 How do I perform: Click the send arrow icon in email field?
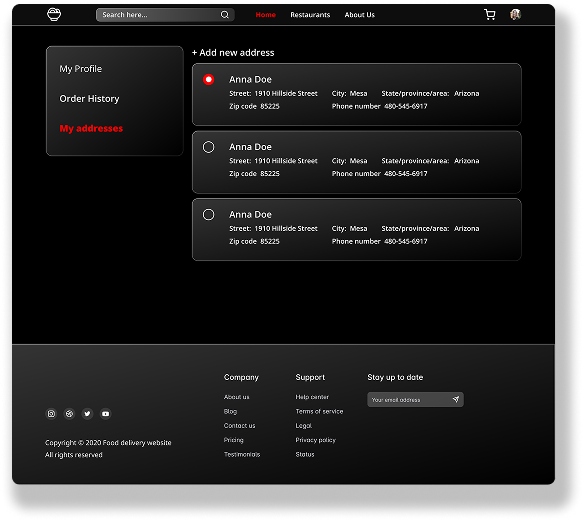pyautogui.click(x=456, y=399)
